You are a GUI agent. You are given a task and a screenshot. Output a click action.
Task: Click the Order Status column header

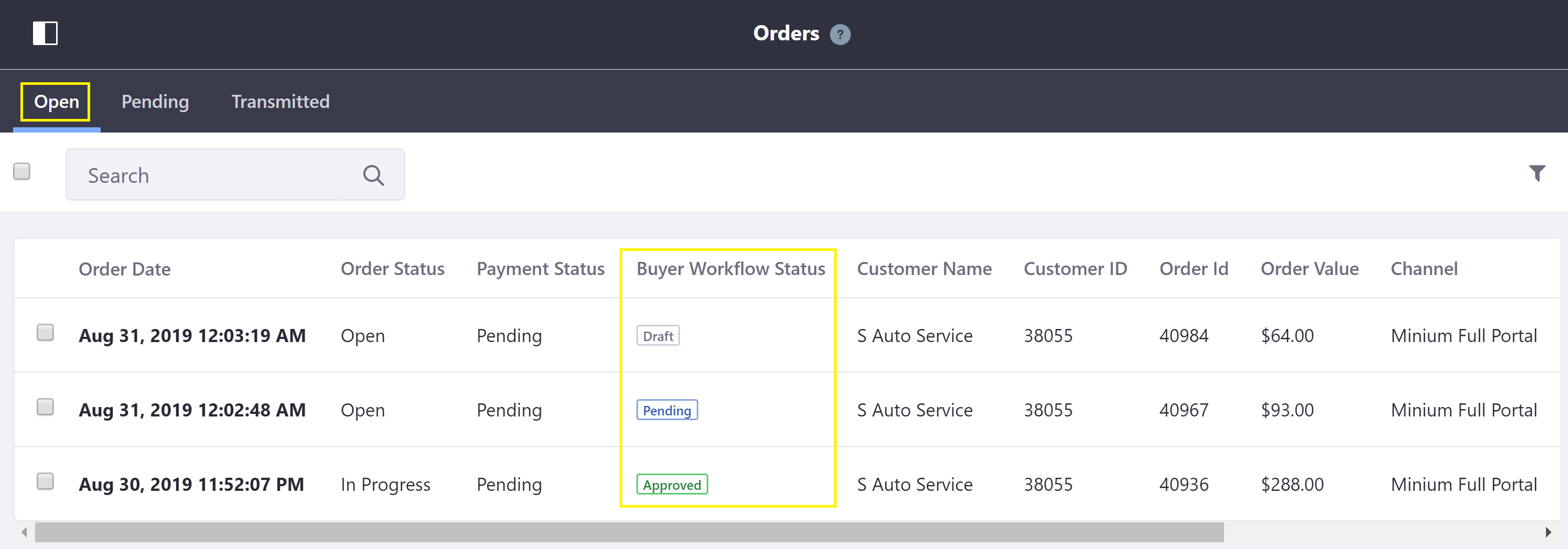coord(393,269)
